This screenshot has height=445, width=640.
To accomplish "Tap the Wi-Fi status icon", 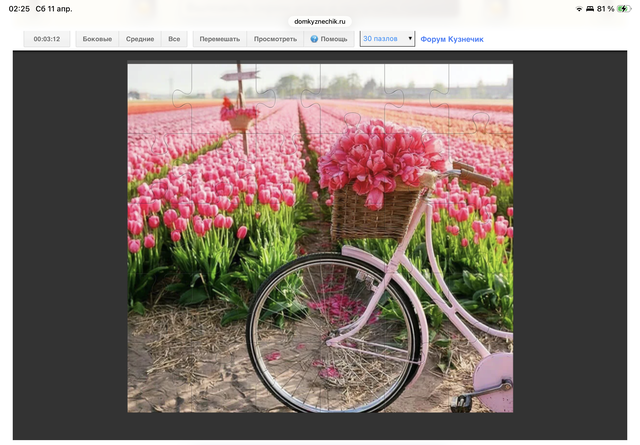I will 579,8.
